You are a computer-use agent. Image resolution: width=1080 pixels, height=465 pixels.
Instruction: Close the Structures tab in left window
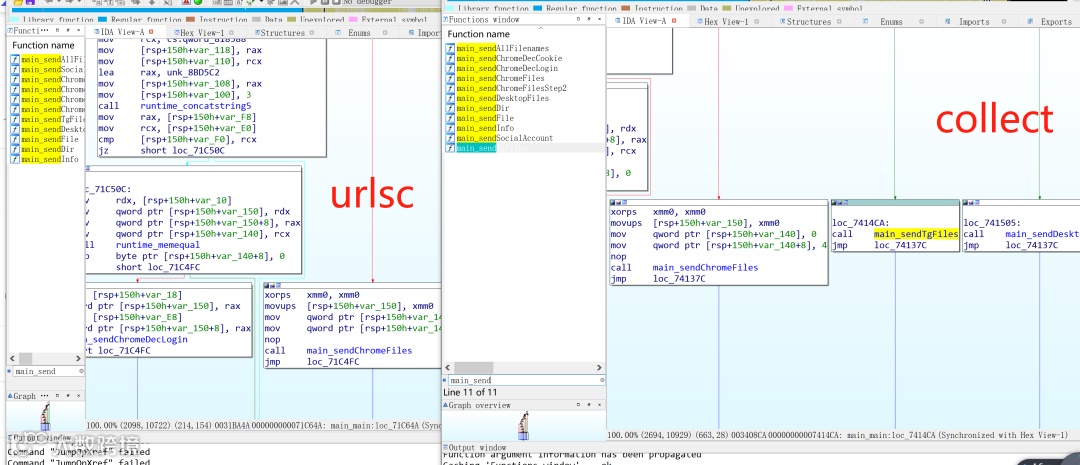[311, 32]
